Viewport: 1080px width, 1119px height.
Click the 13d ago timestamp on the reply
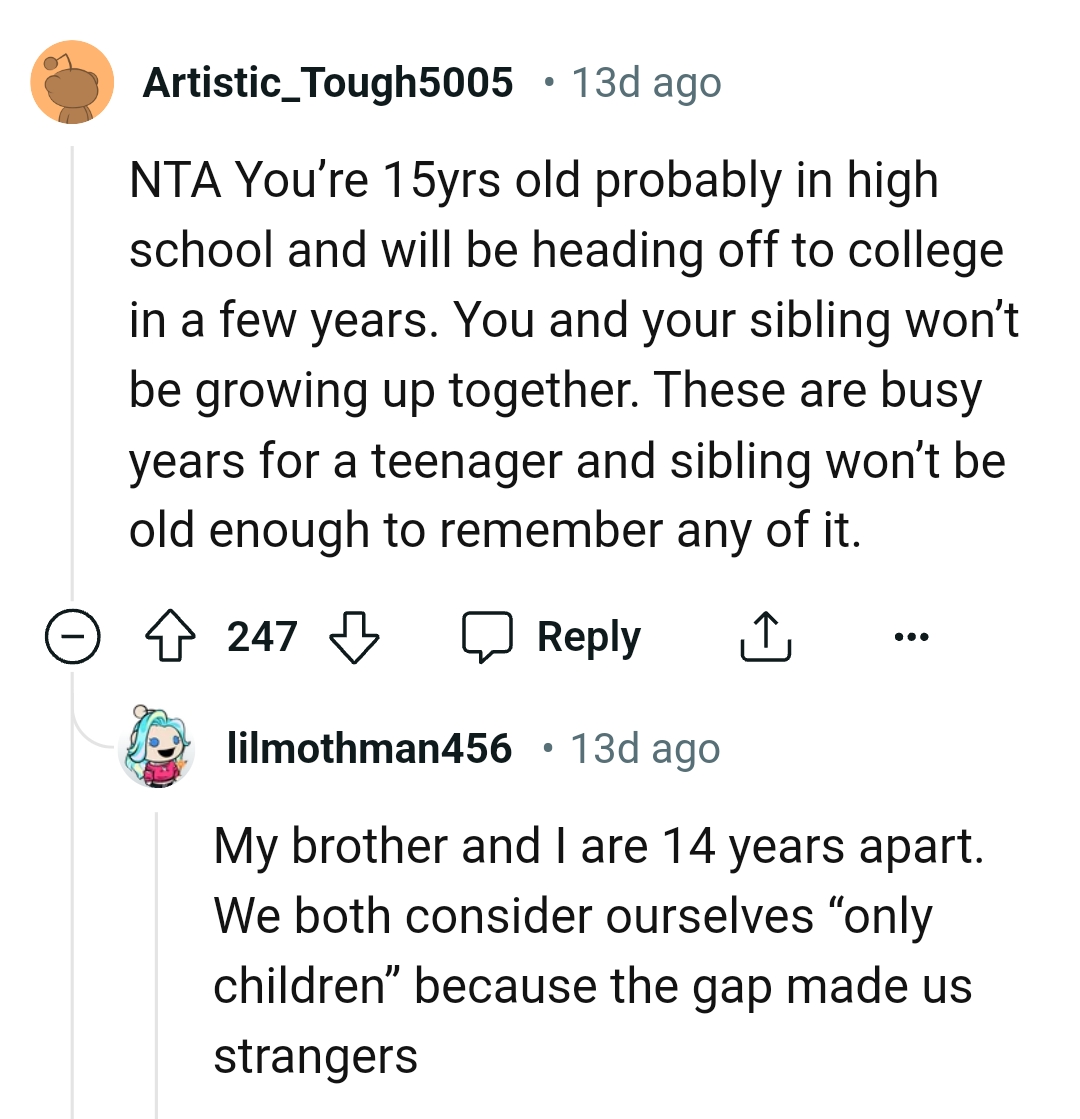[645, 747]
